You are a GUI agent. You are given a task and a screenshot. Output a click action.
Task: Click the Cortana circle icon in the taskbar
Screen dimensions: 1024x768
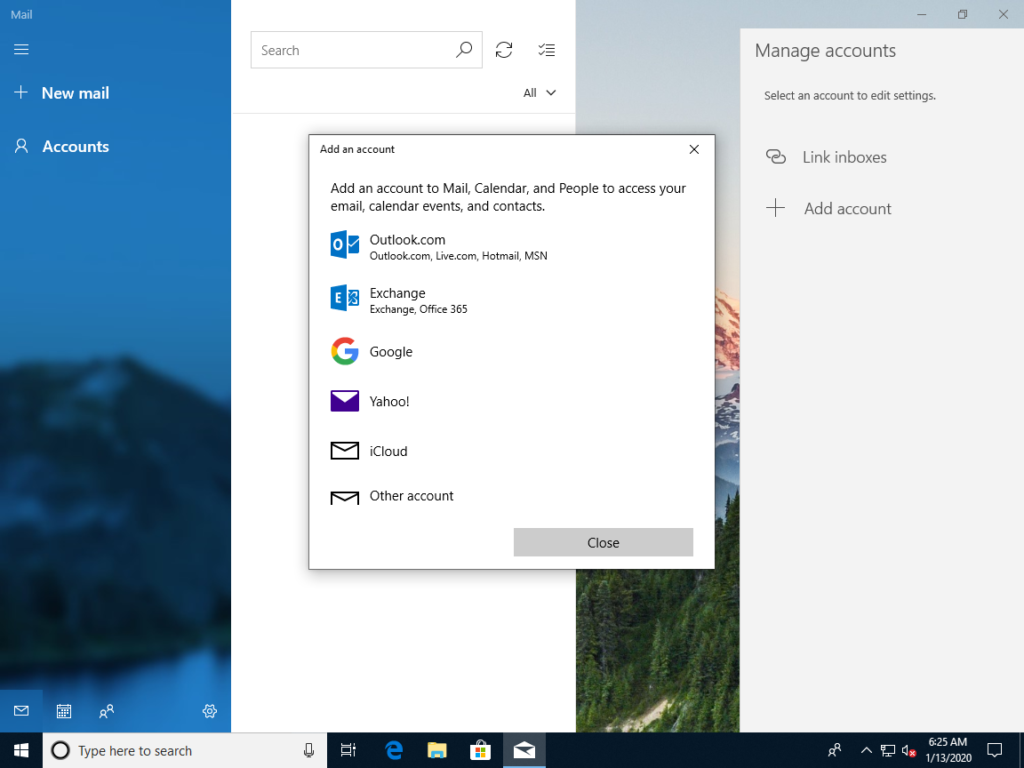pyautogui.click(x=60, y=750)
